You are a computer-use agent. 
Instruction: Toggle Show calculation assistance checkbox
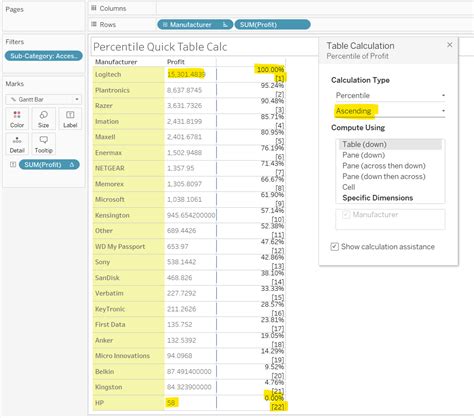[334, 247]
